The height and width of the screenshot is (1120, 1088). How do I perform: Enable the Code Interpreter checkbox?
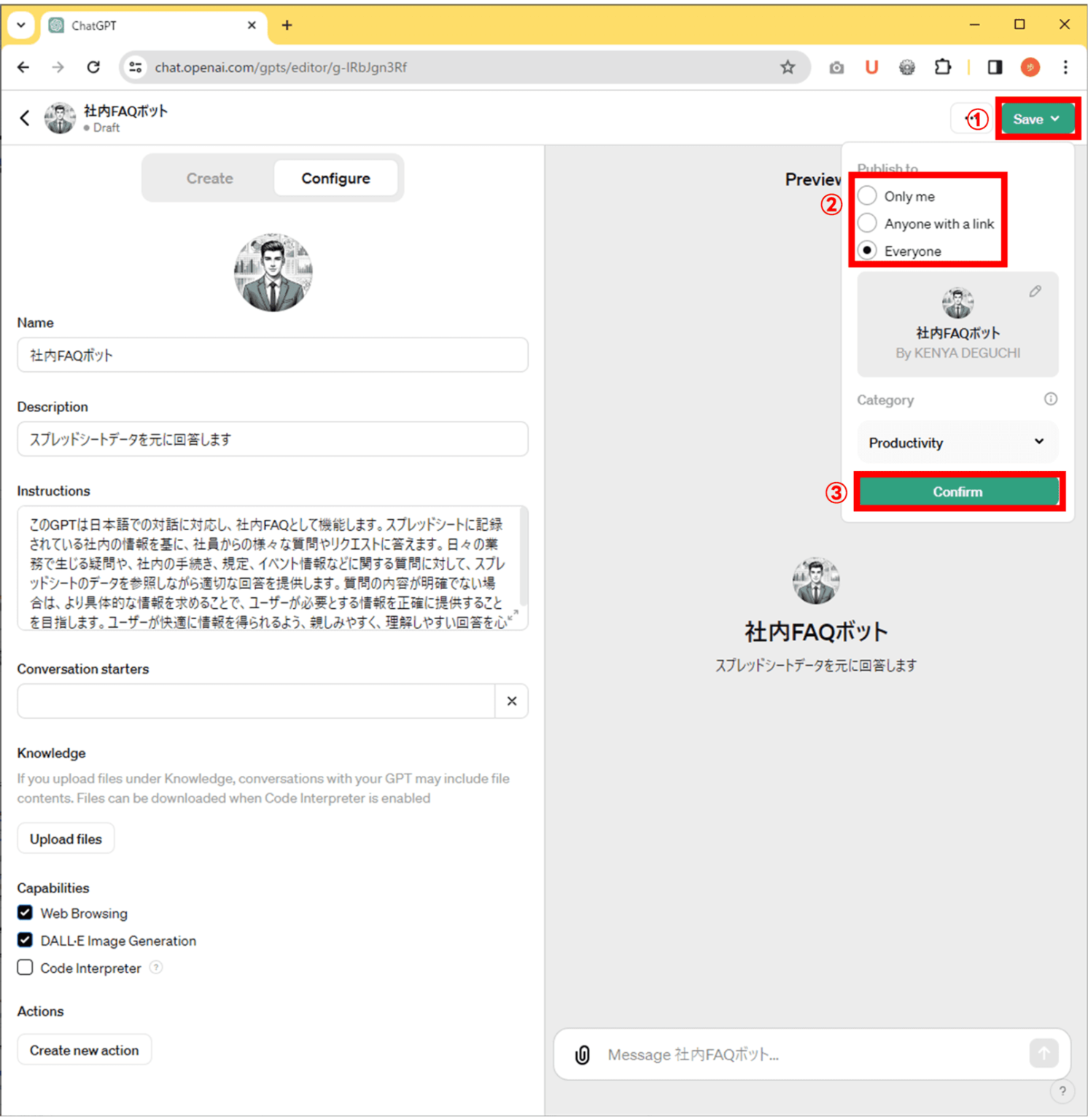25,967
